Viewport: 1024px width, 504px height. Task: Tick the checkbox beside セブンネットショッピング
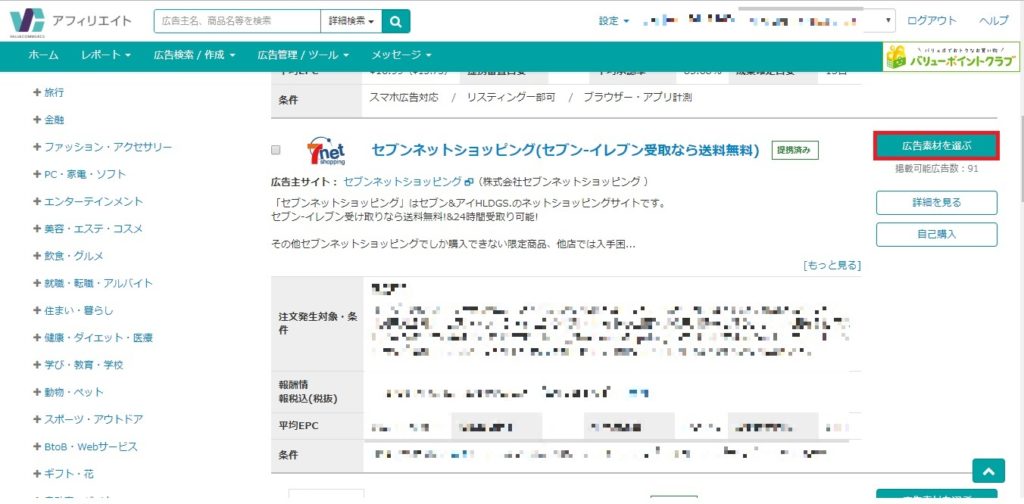[276, 150]
